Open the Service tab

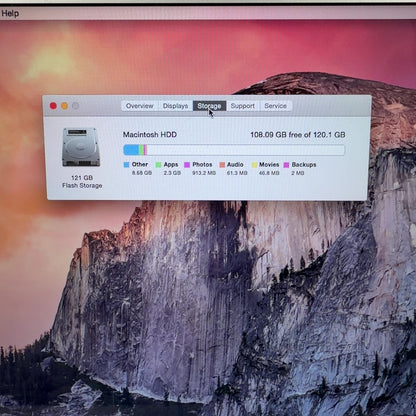tap(275, 106)
